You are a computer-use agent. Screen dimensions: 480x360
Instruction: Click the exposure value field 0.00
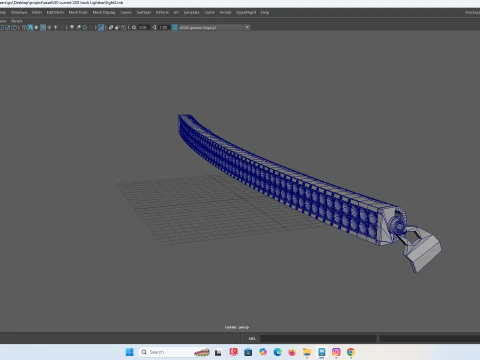143,27
